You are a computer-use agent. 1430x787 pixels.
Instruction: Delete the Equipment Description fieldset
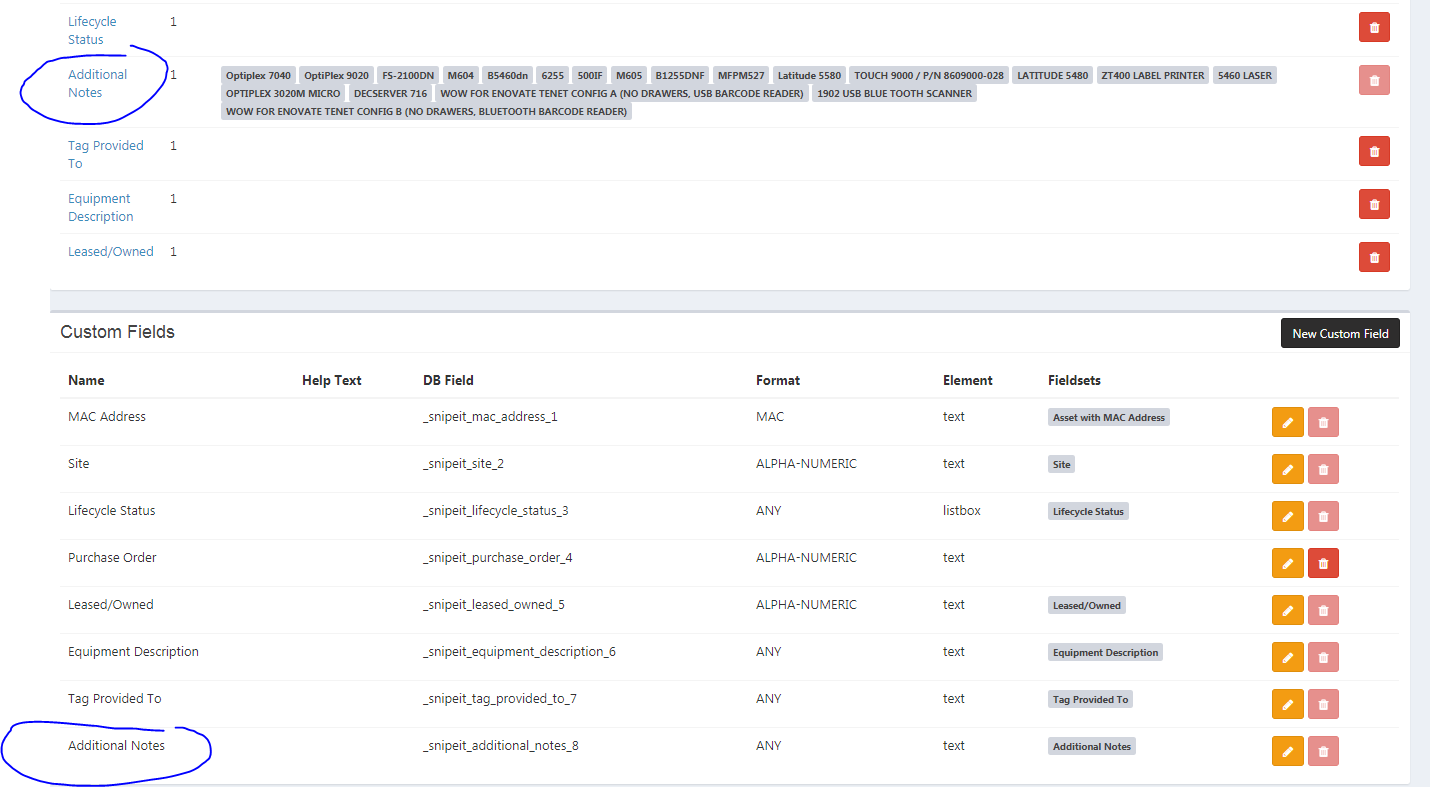[x=1374, y=204]
